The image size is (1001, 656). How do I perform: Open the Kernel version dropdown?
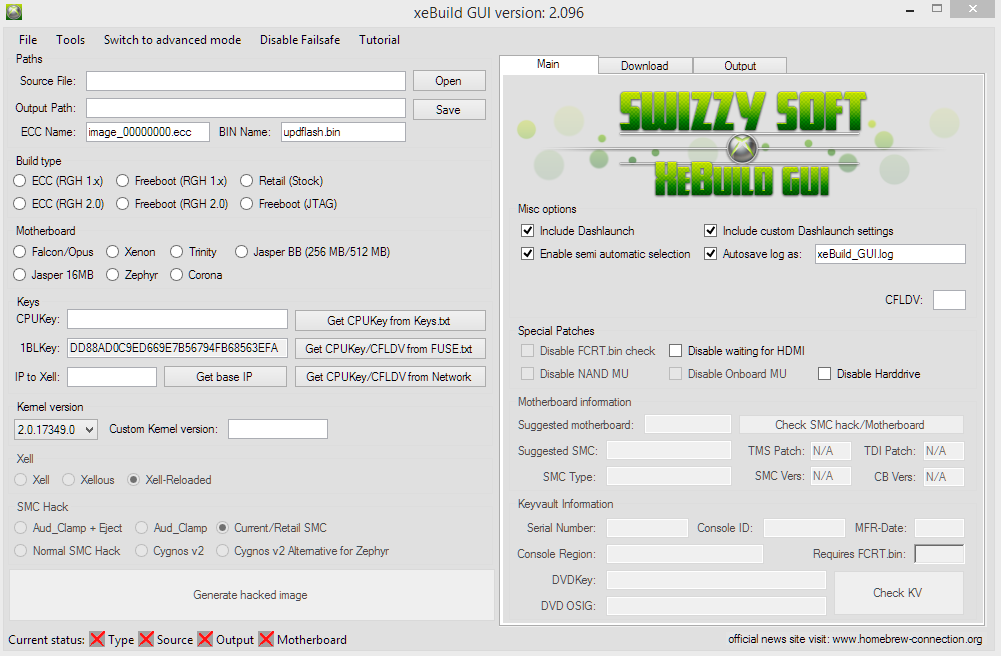click(56, 429)
